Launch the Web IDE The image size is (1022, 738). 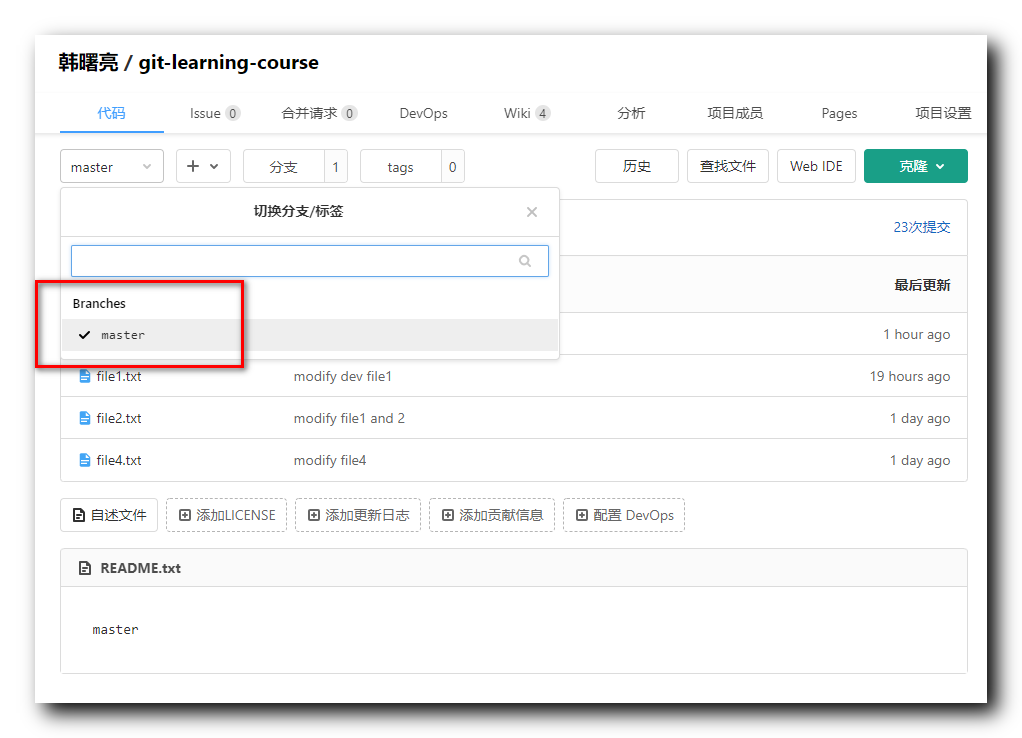(816, 166)
